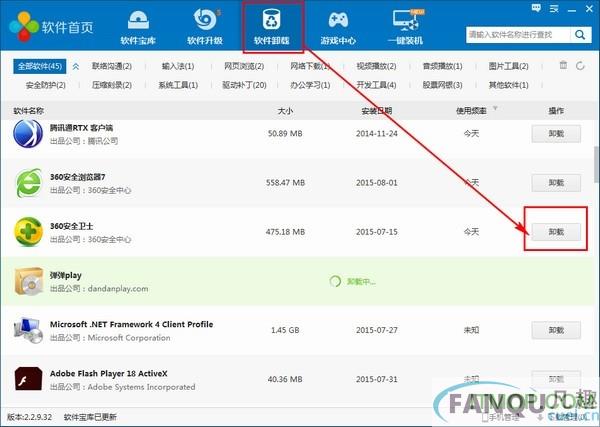Filter by 驱动补丁(20) category
The width and height of the screenshot is (600, 427).
pos(244,85)
